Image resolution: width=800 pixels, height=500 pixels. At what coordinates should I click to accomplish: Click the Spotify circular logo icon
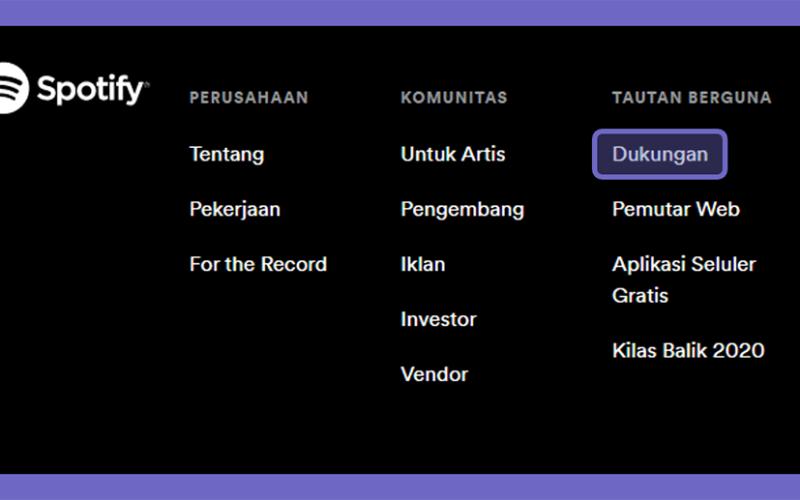tap(13, 88)
